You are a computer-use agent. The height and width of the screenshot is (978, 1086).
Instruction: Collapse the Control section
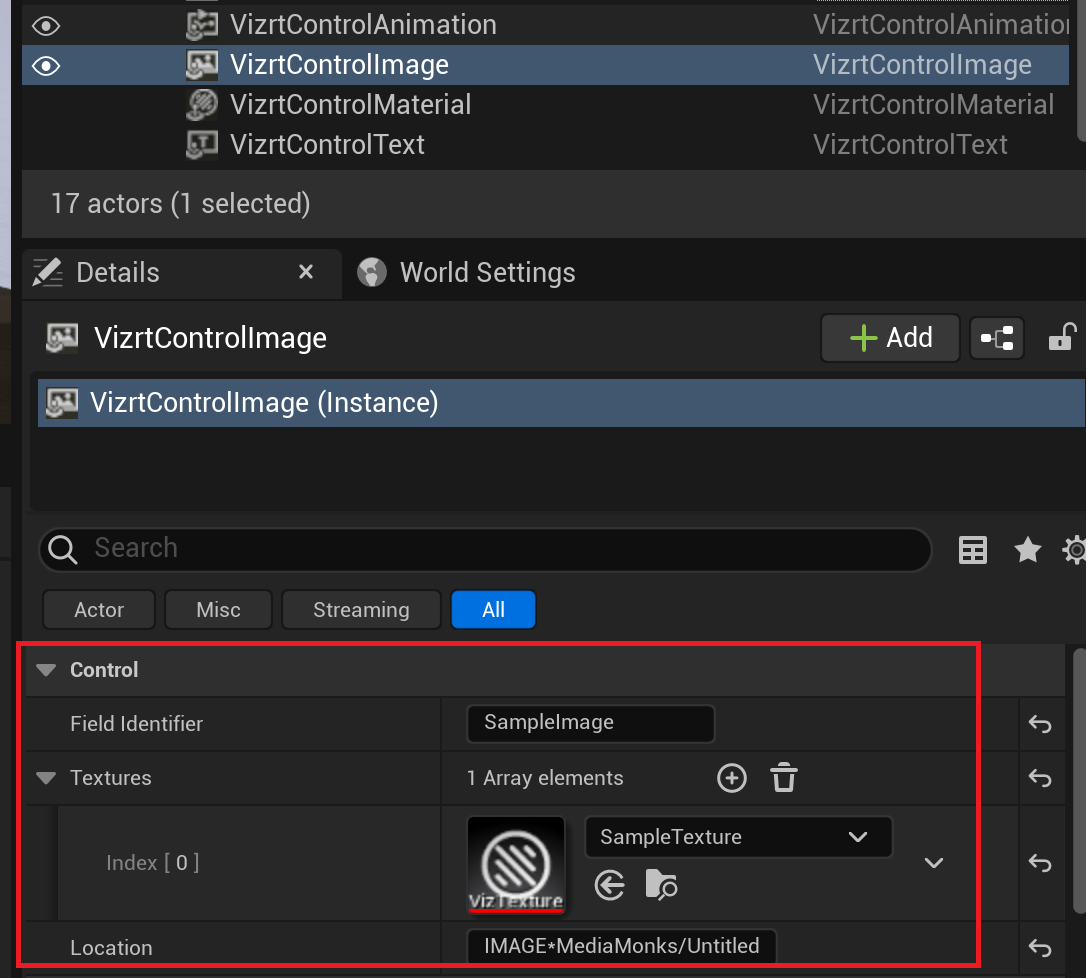[x=46, y=670]
